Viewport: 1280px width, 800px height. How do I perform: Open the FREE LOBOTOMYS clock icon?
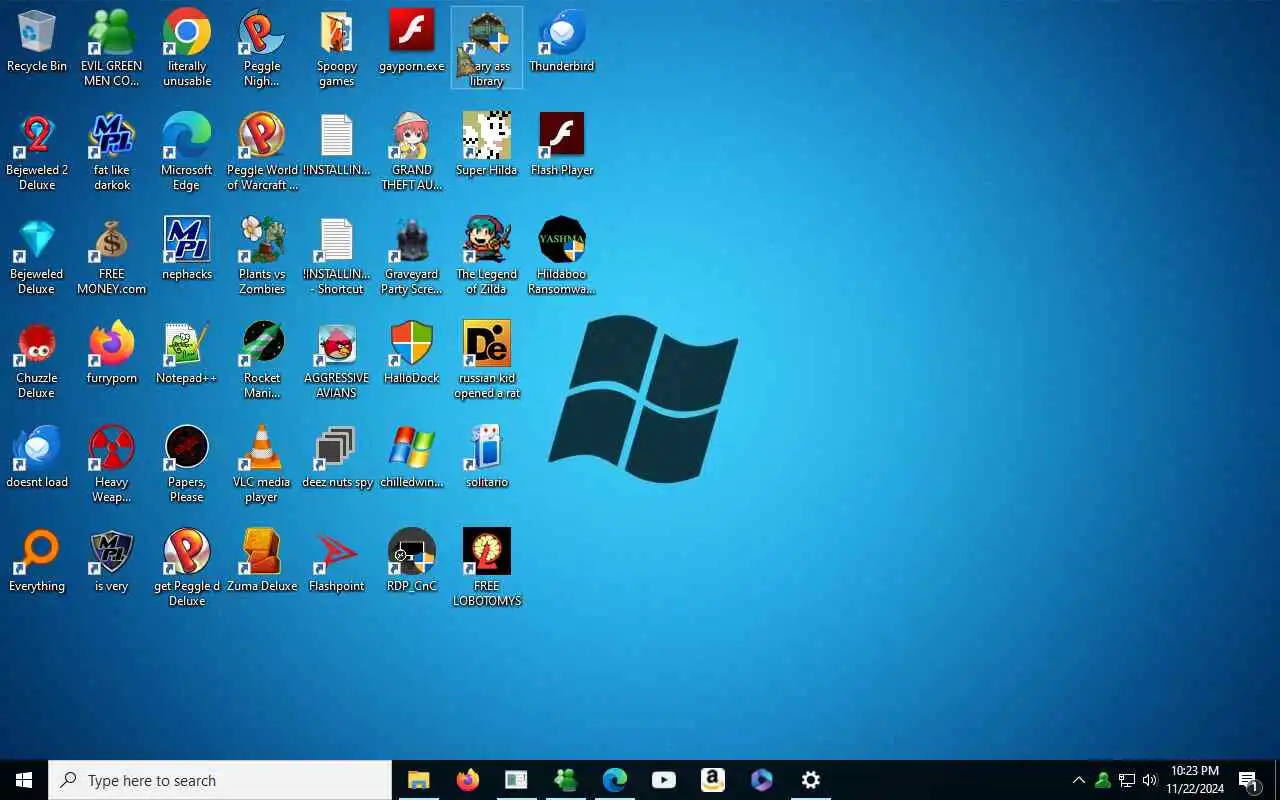coord(487,568)
